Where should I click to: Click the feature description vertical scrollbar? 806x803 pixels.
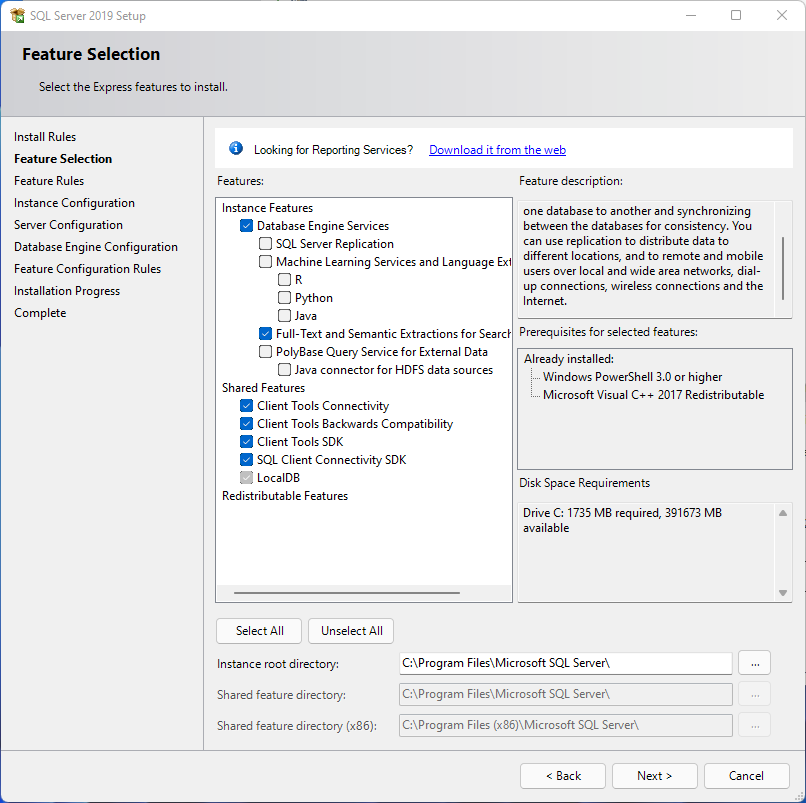(783, 268)
